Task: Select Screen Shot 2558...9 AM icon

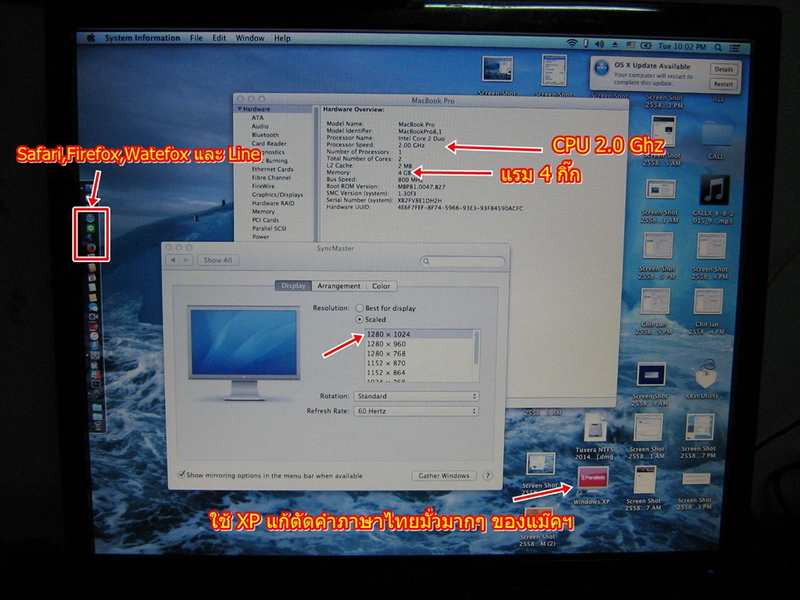Action: tap(651, 376)
